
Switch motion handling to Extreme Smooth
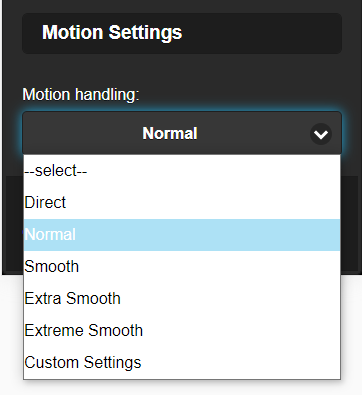point(182,331)
